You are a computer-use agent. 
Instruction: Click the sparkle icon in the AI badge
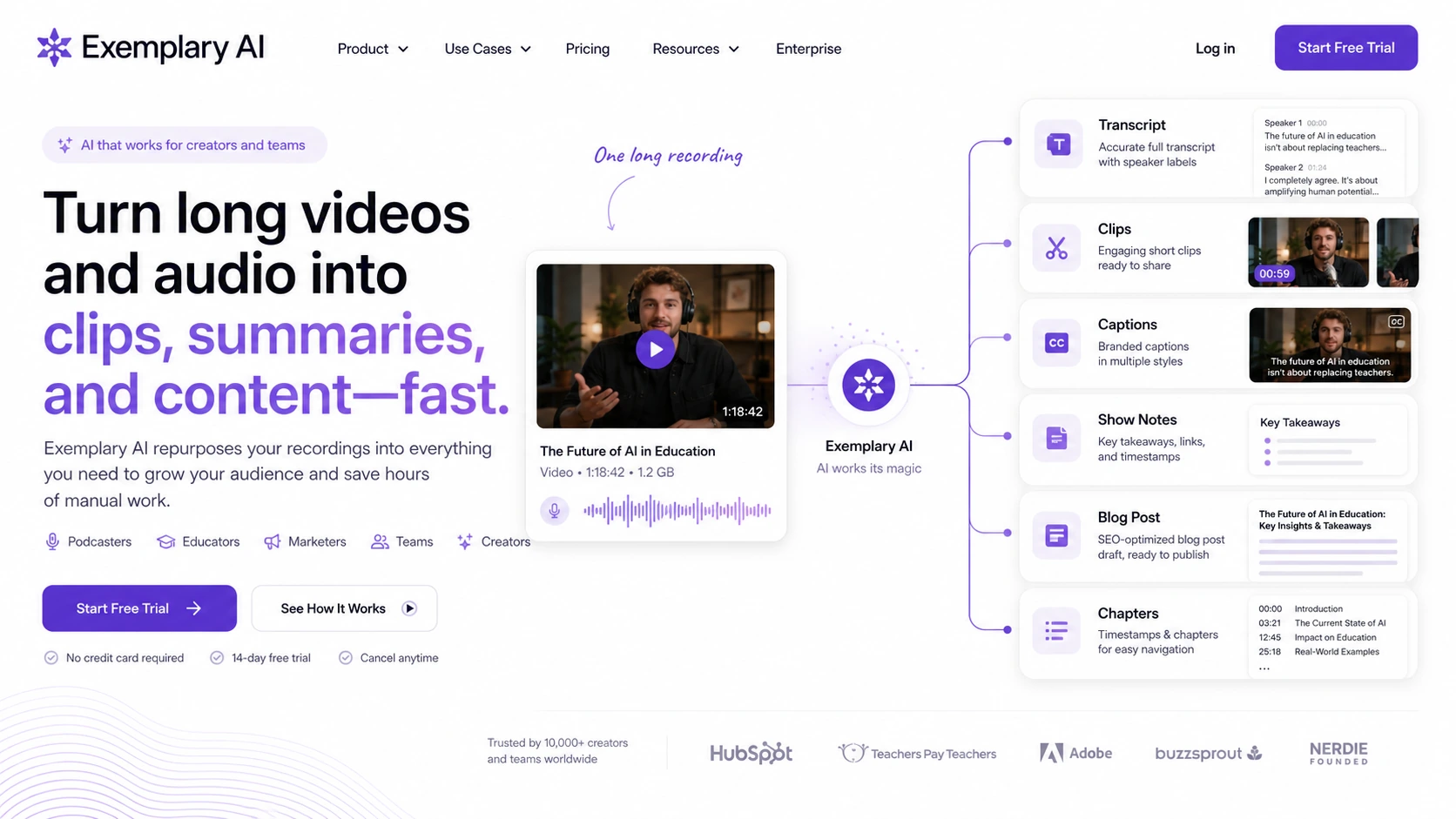point(64,145)
